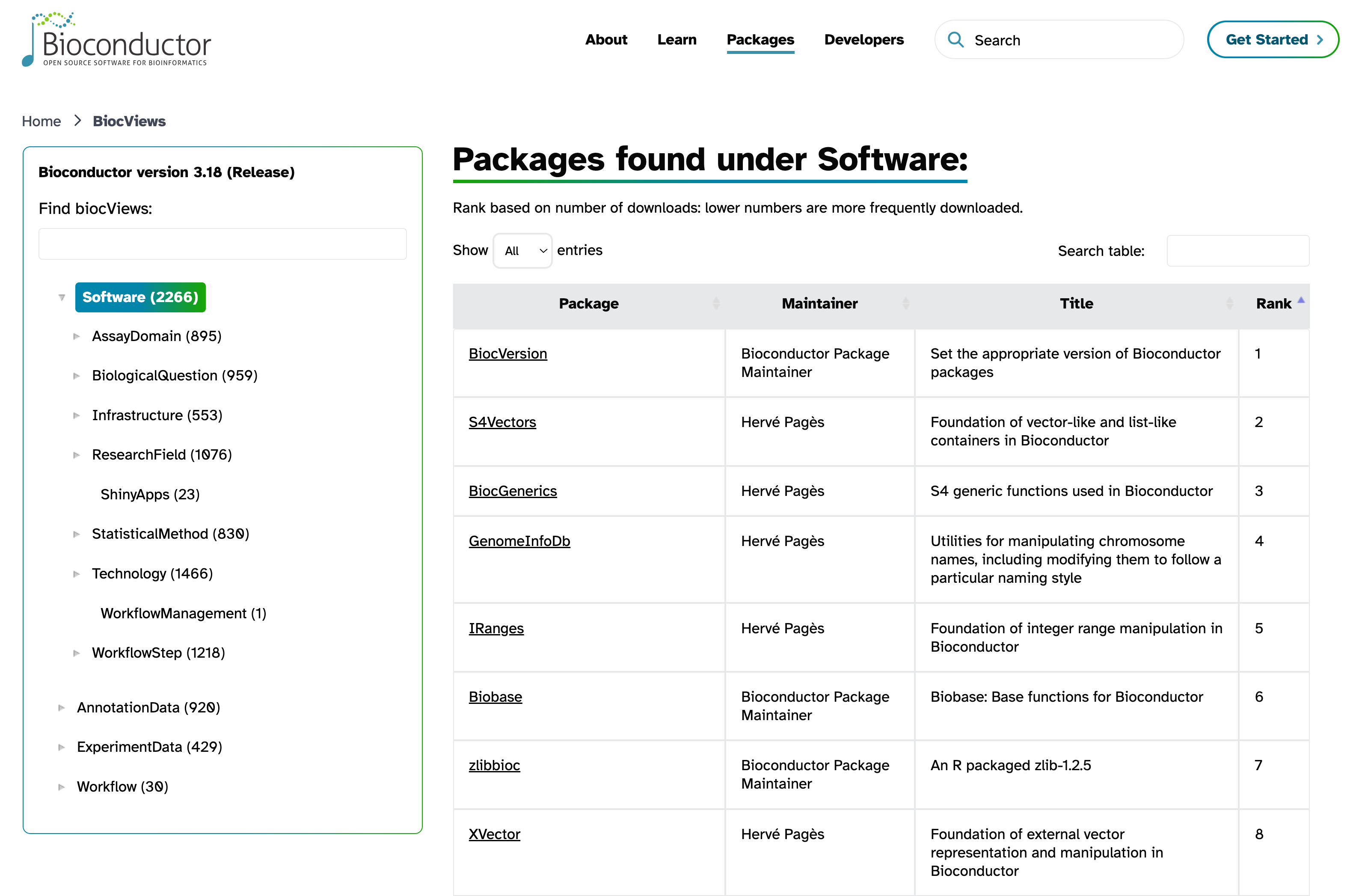Sort by Title column arrows

pos(1229,303)
